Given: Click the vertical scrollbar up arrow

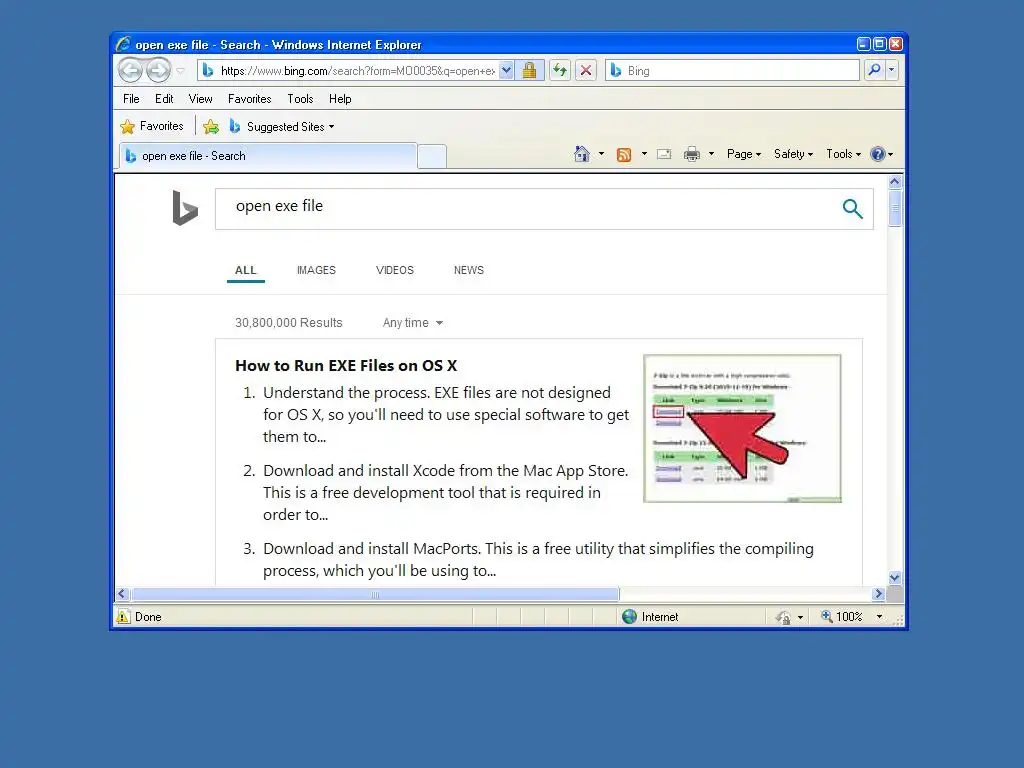Looking at the screenshot, I should pyautogui.click(x=895, y=182).
